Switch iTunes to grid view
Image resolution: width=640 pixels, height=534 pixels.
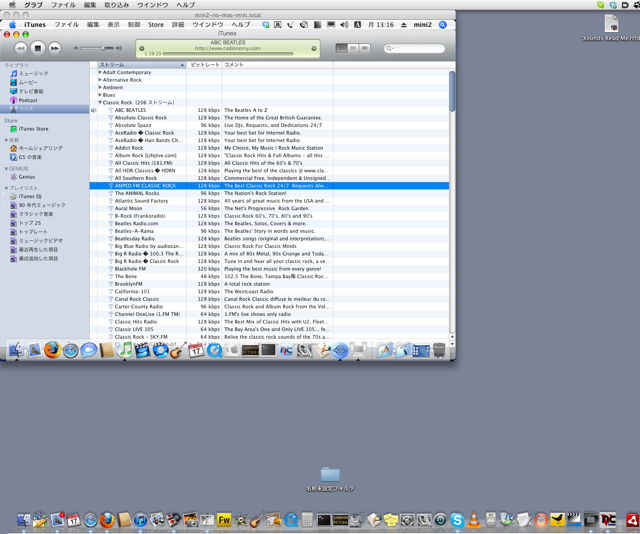tap(353, 48)
